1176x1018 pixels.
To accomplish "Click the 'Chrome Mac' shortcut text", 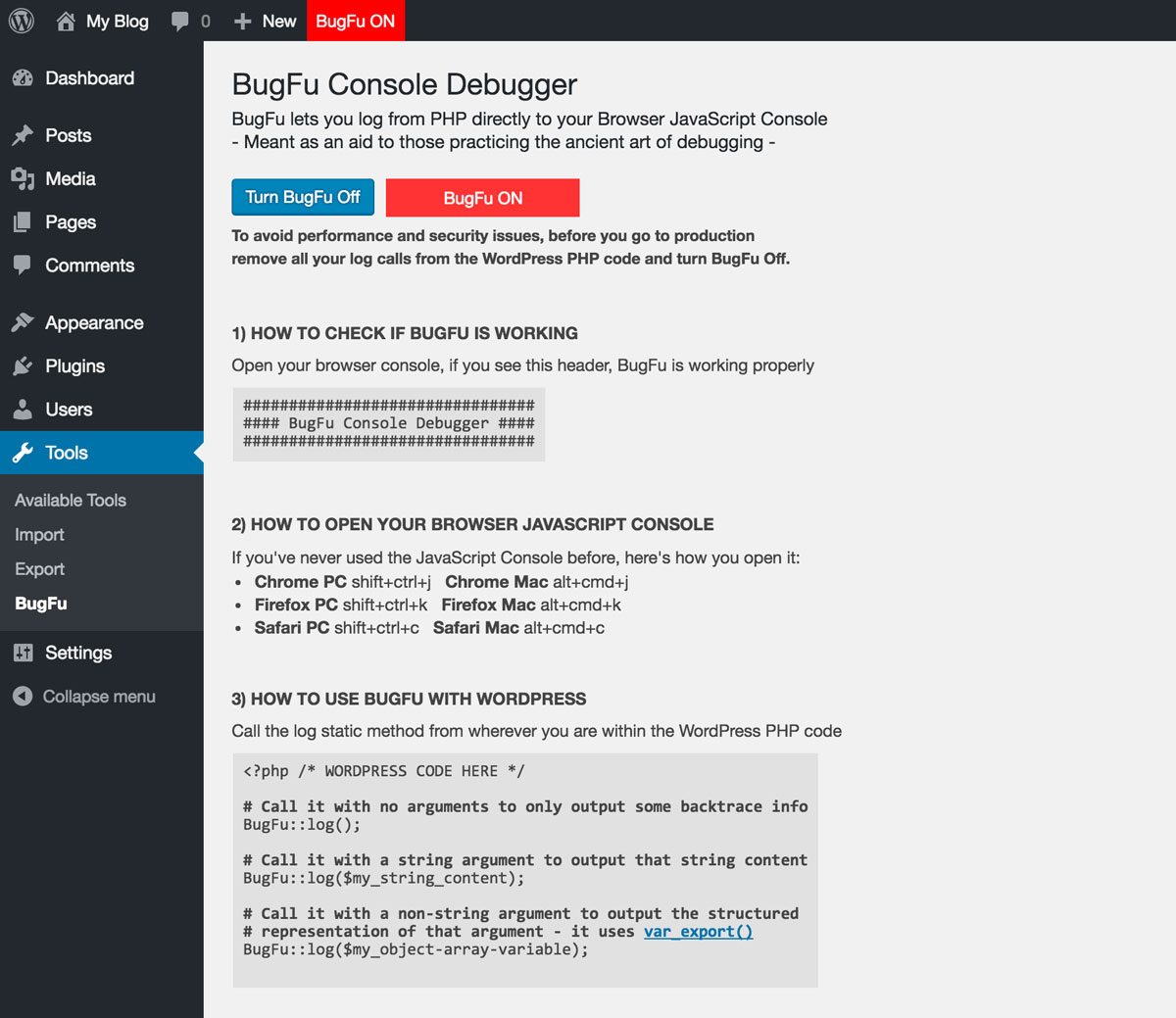I will (x=537, y=582).
